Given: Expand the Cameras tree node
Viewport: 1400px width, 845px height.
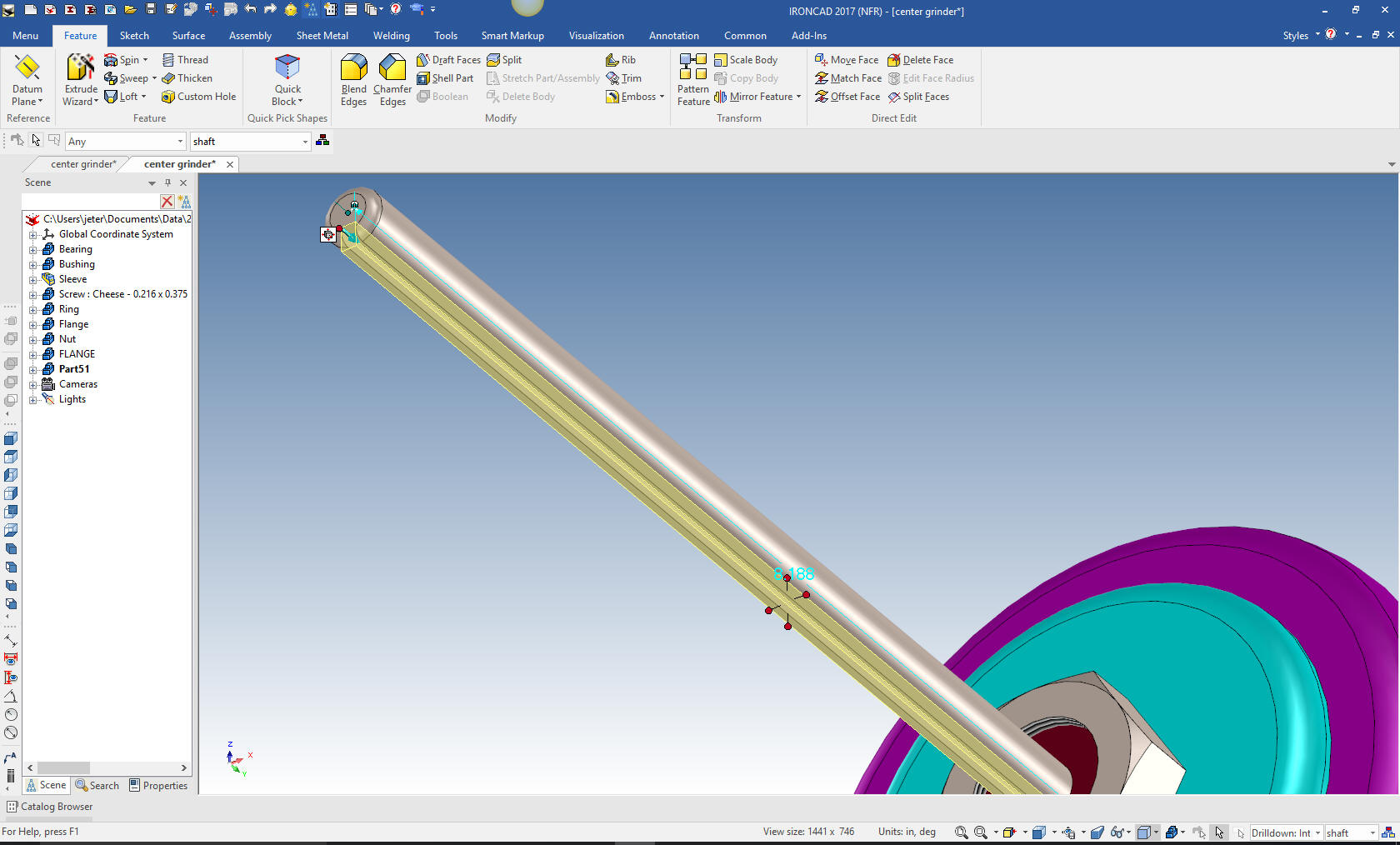Looking at the screenshot, I should tap(33, 385).
